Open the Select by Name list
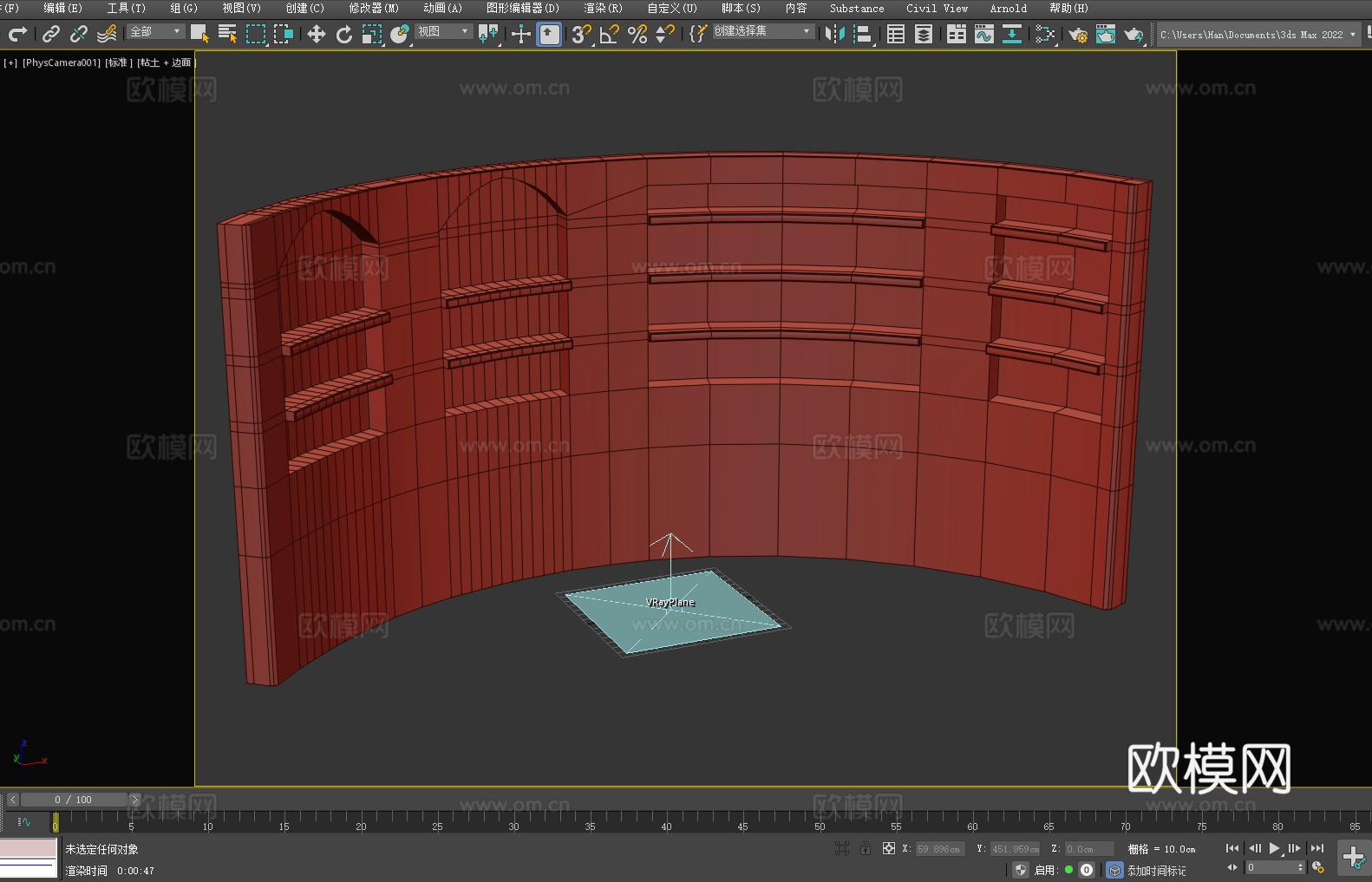 click(x=227, y=34)
